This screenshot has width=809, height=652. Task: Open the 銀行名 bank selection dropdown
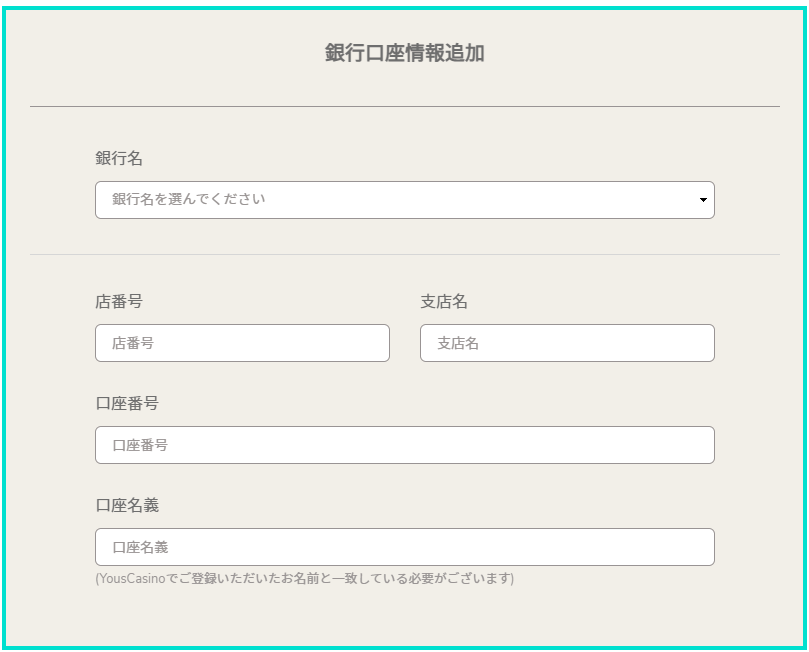[x=404, y=200]
